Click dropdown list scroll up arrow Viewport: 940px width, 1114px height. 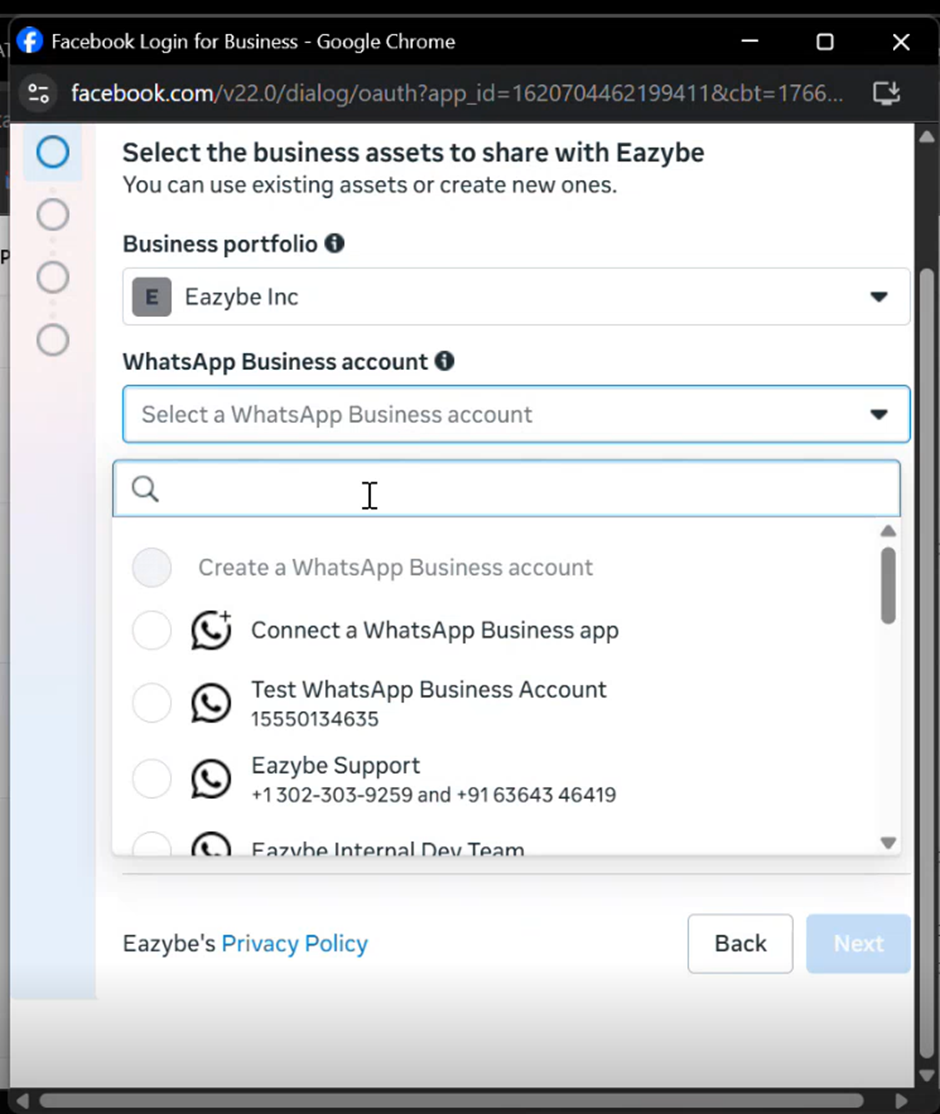[x=888, y=531]
